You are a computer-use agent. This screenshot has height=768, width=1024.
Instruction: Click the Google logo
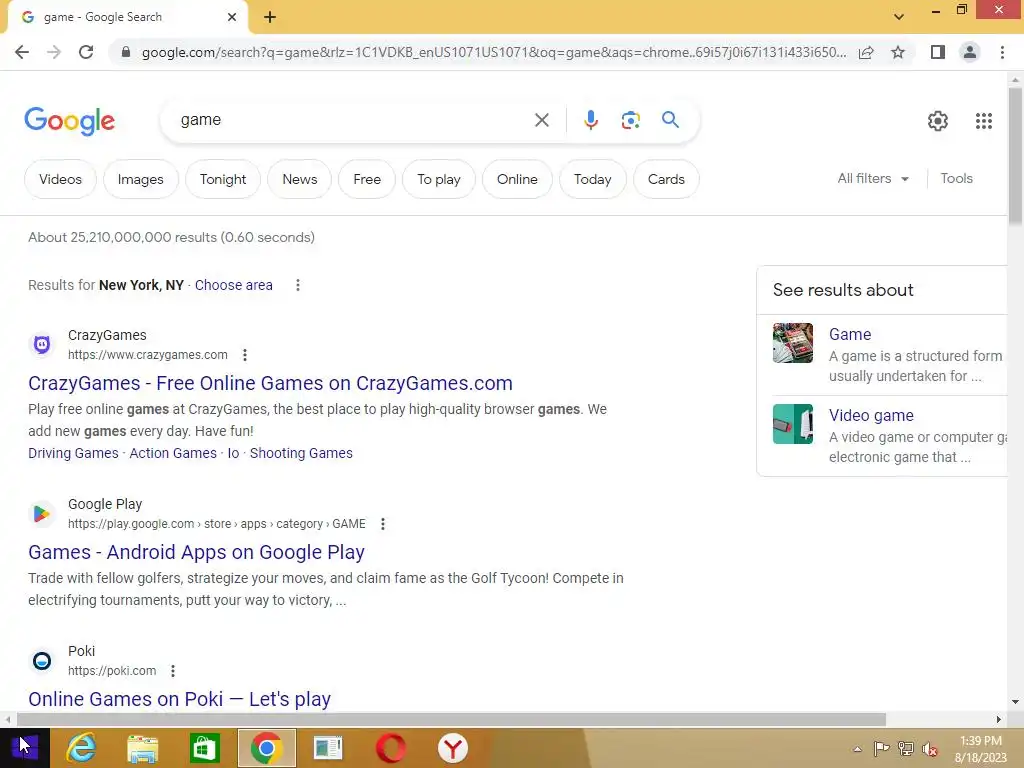(x=69, y=121)
